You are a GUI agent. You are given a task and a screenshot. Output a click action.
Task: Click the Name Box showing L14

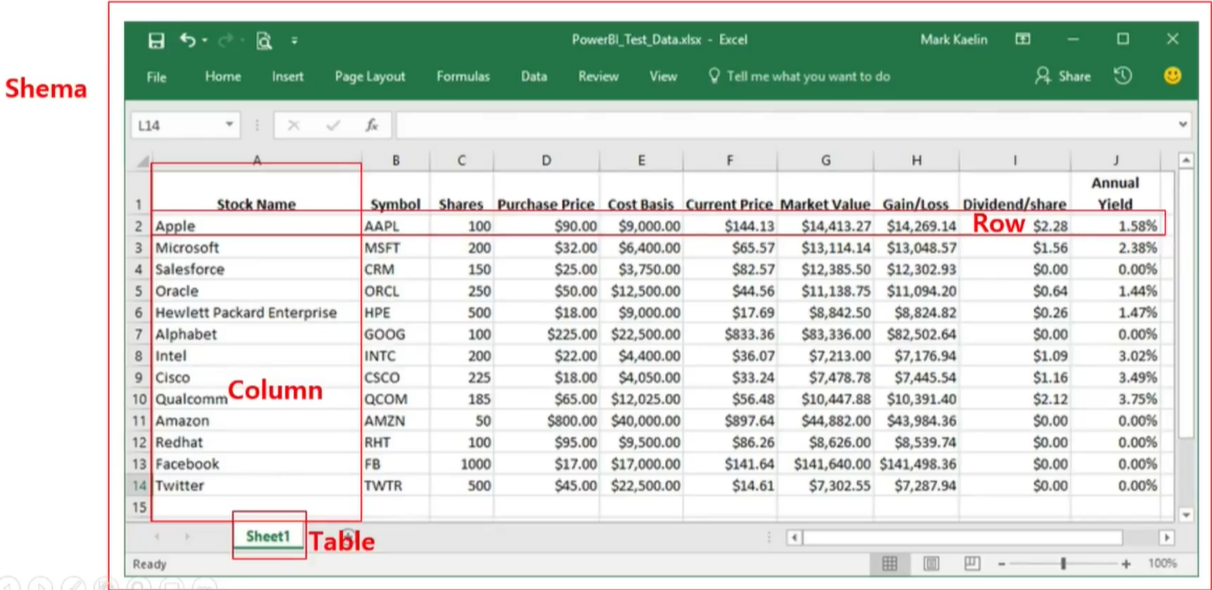[x=177, y=126]
